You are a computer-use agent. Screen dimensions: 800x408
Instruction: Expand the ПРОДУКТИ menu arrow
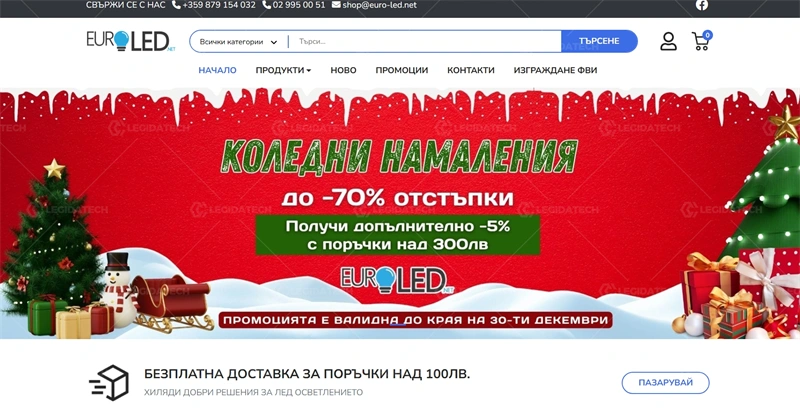click(x=309, y=71)
